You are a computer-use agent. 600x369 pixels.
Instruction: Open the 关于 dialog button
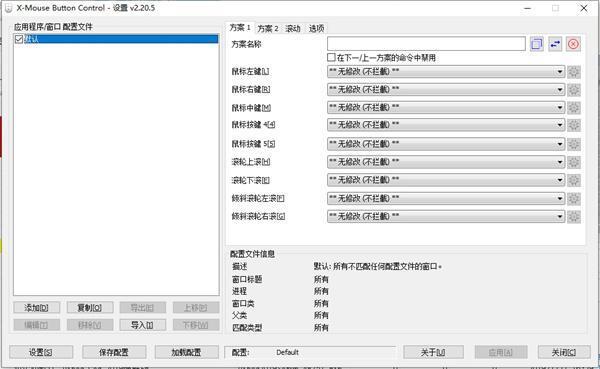click(433, 352)
